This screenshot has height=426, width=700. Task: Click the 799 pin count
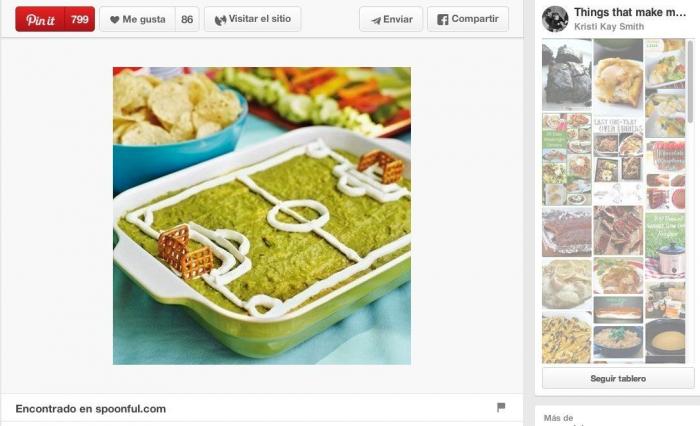tap(80, 19)
